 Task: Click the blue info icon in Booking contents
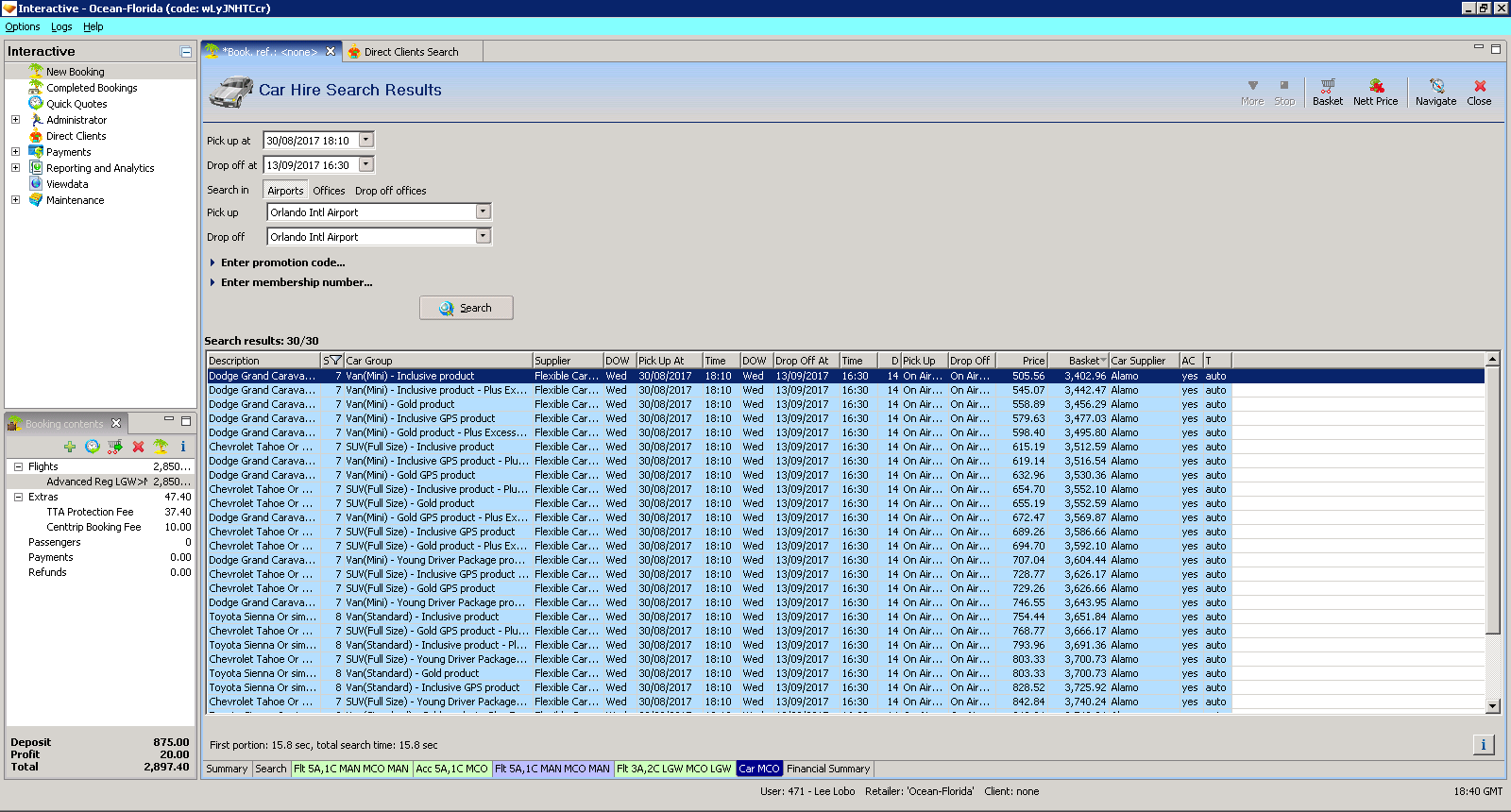(x=183, y=447)
